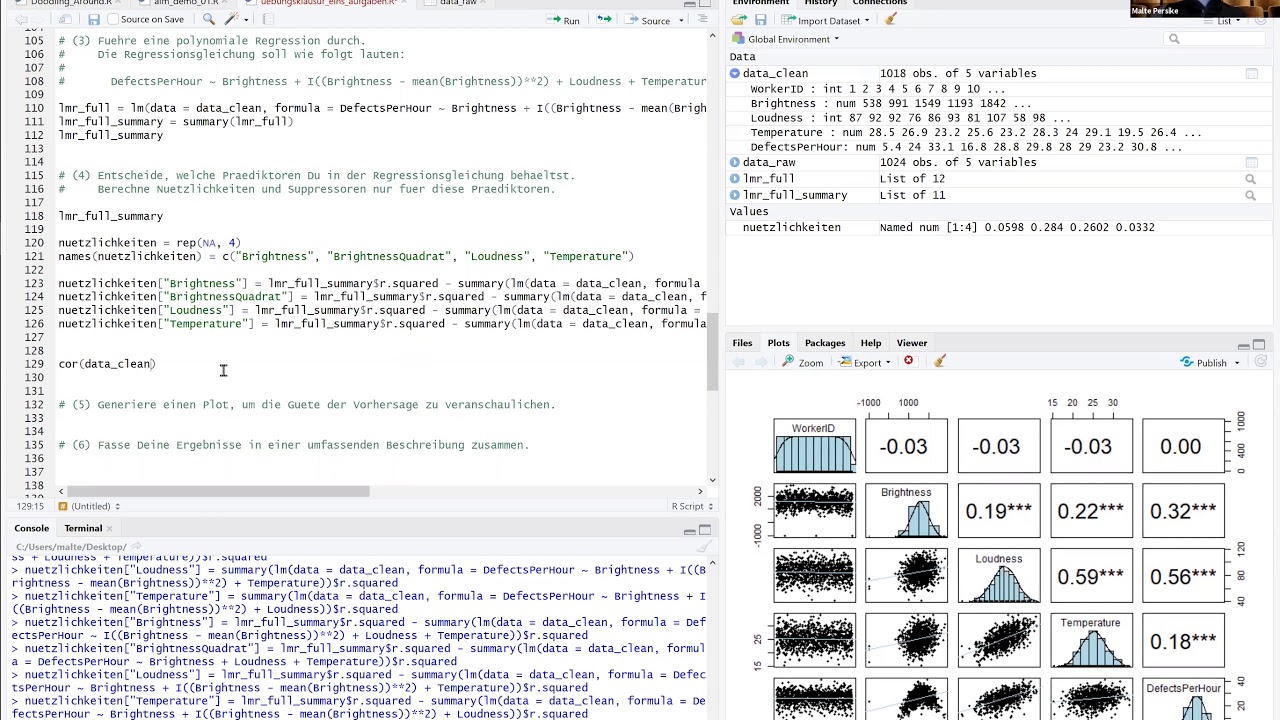
Task: Maximize the Plots pane
Action: [x=1259, y=345]
